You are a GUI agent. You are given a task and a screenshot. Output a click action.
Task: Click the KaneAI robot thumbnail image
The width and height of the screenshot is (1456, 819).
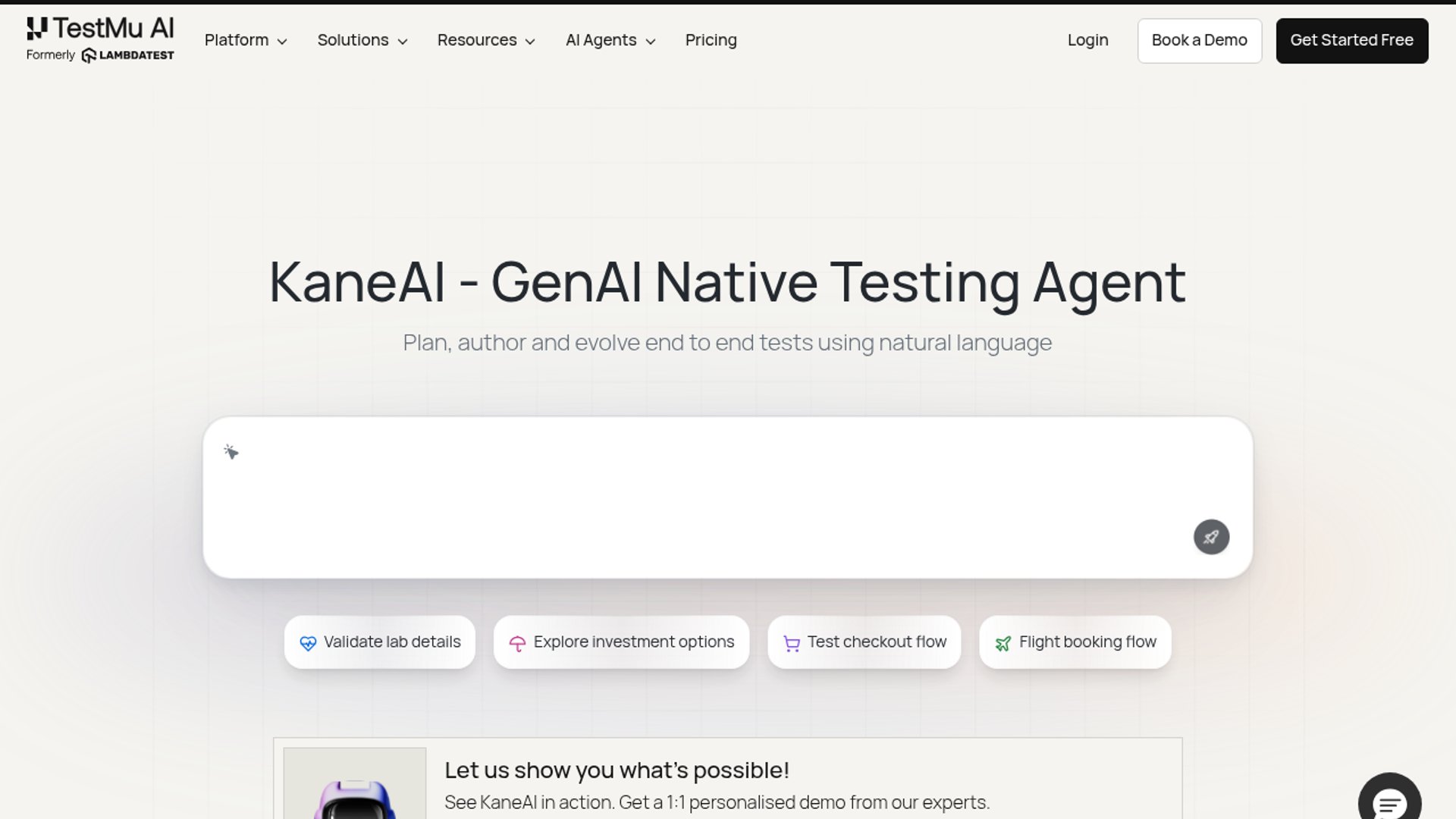[354, 785]
